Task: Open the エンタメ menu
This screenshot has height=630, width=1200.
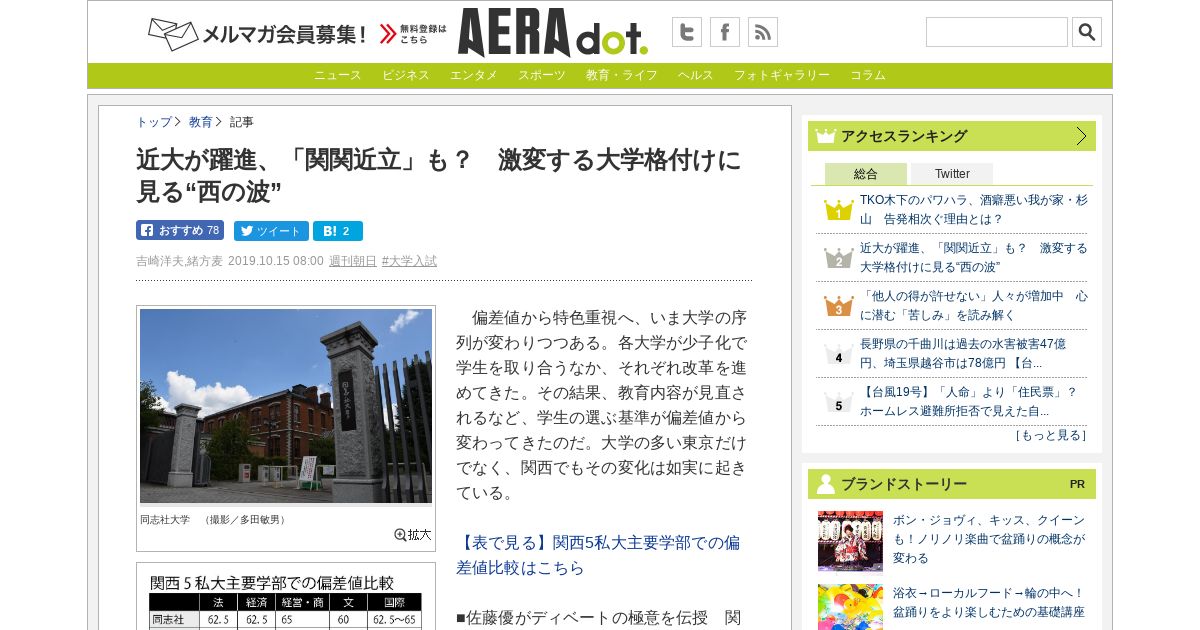Action: tap(474, 75)
